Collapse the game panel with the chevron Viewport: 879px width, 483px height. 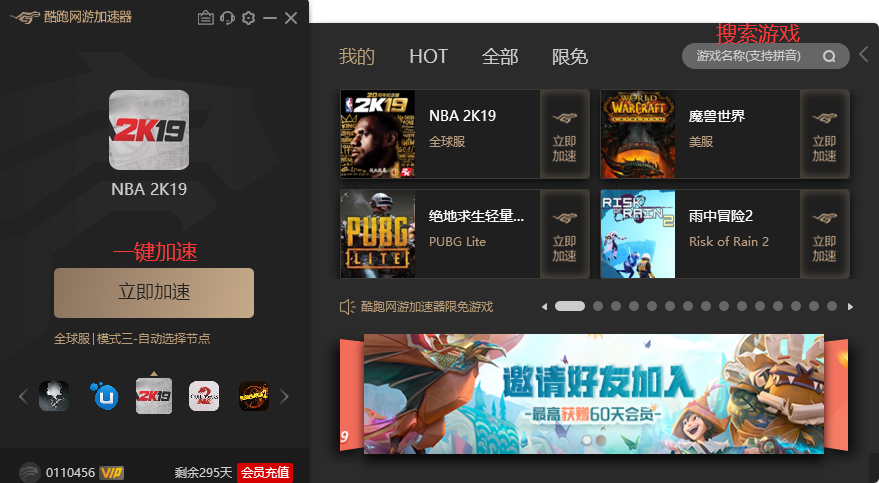[864, 54]
